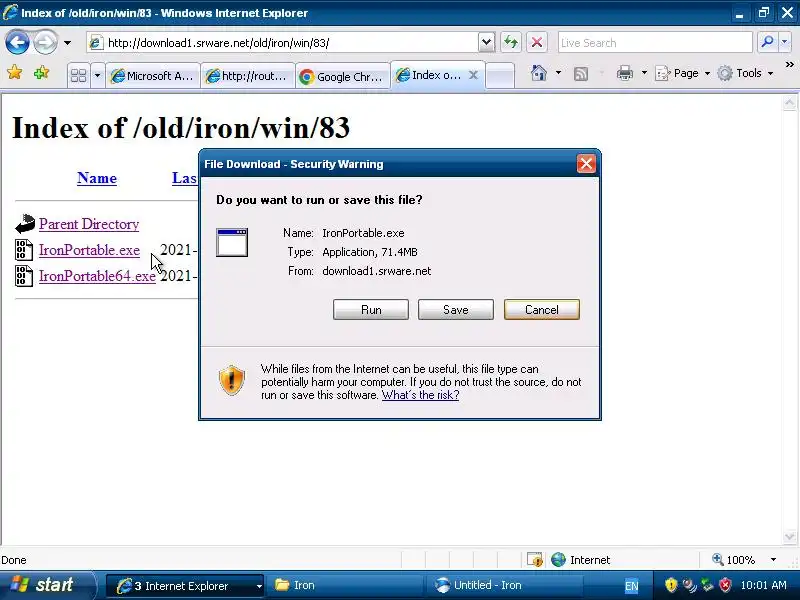Viewport: 800px width, 600px height.
Task: Open the recent pages dropdown arrow
Action: (67, 43)
